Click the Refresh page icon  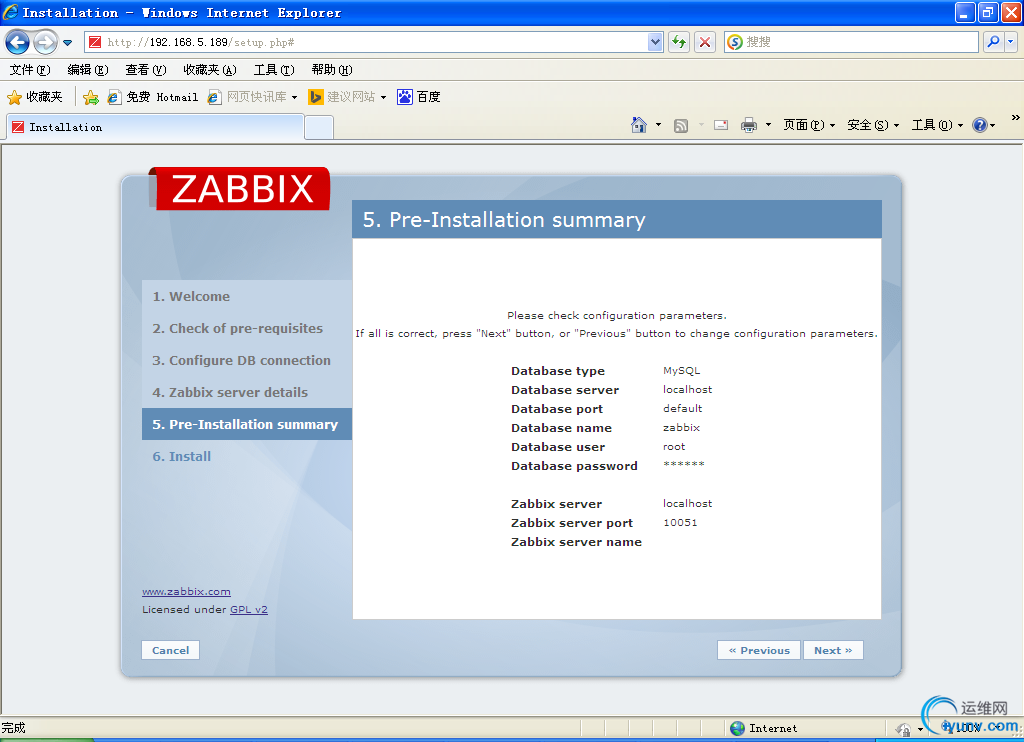[679, 42]
